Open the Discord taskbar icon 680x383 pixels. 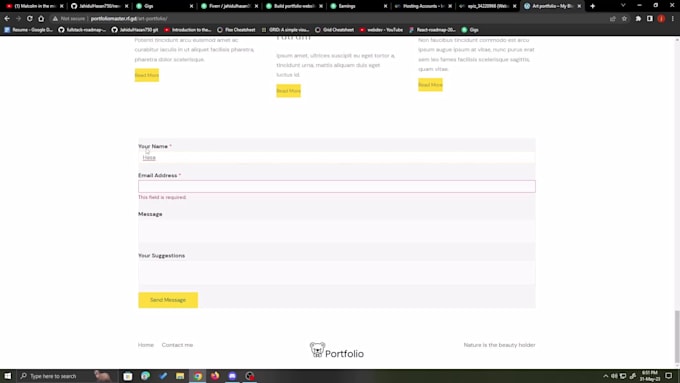(x=232, y=376)
